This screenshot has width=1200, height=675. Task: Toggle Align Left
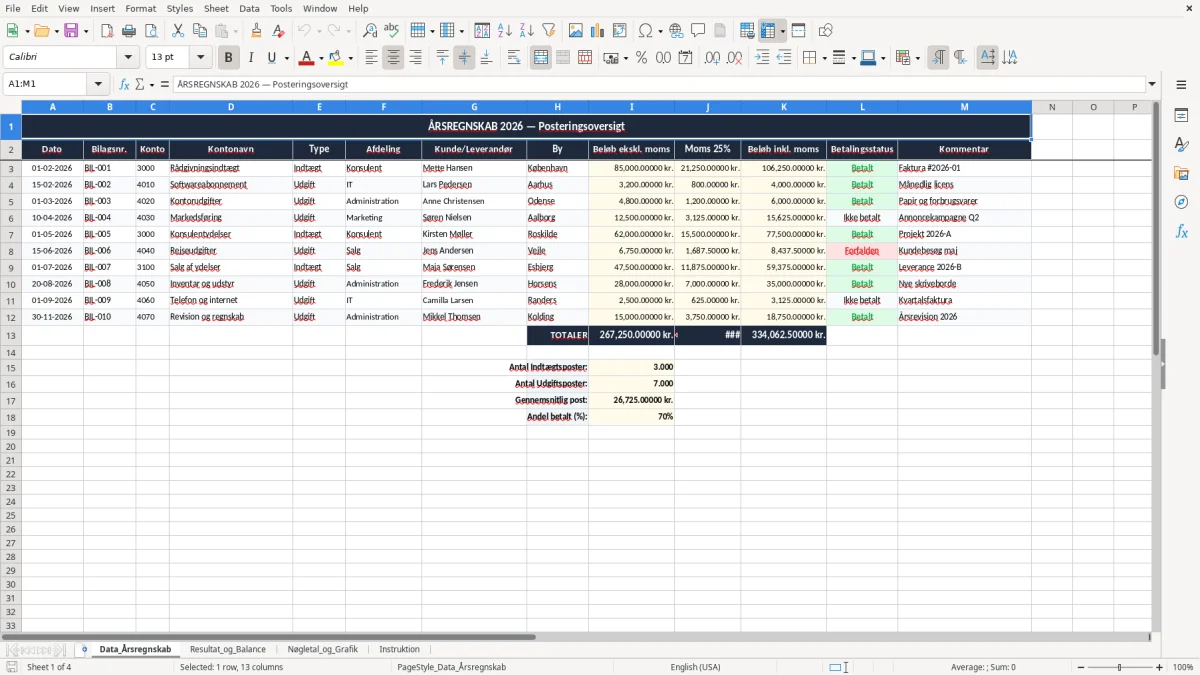tap(371, 58)
